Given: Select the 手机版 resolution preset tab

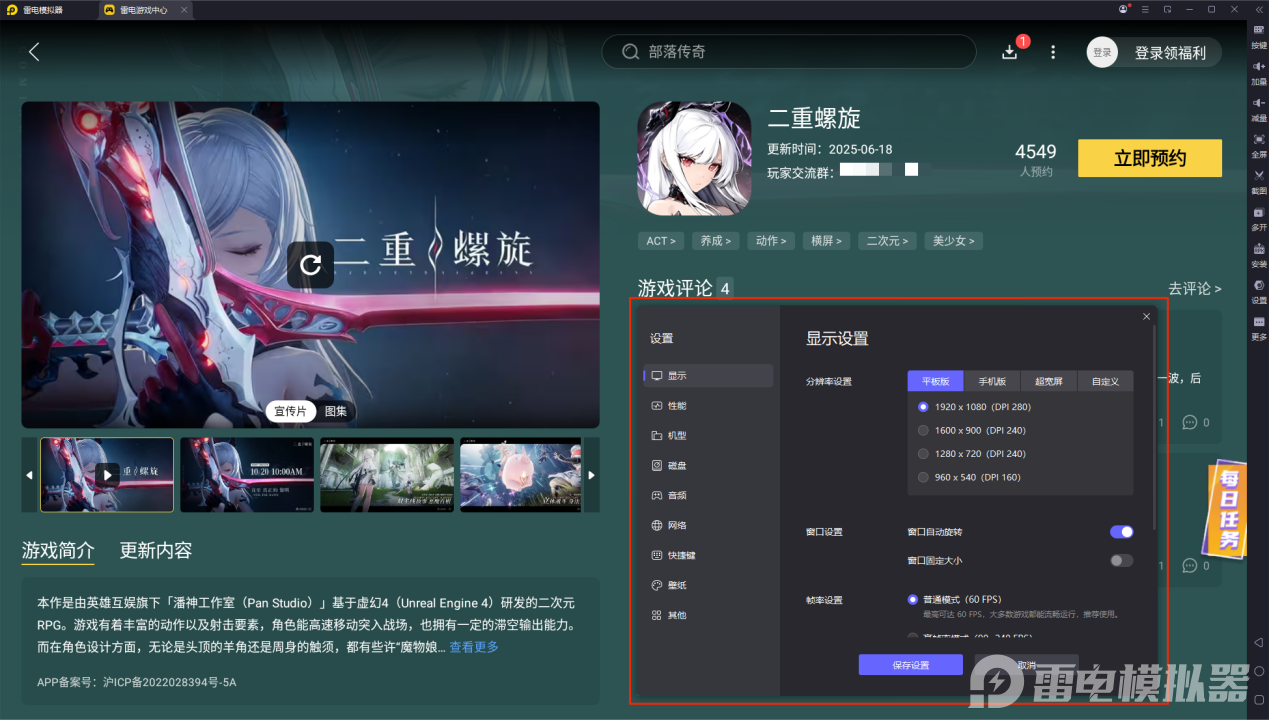Looking at the screenshot, I should 991,380.
